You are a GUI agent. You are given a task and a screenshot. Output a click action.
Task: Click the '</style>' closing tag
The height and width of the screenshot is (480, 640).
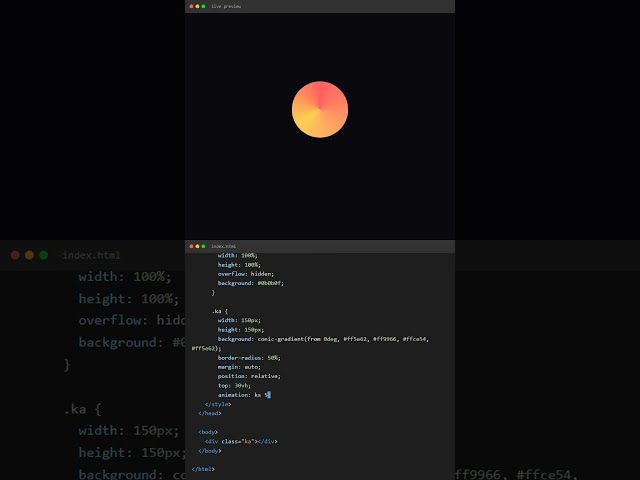pos(218,404)
